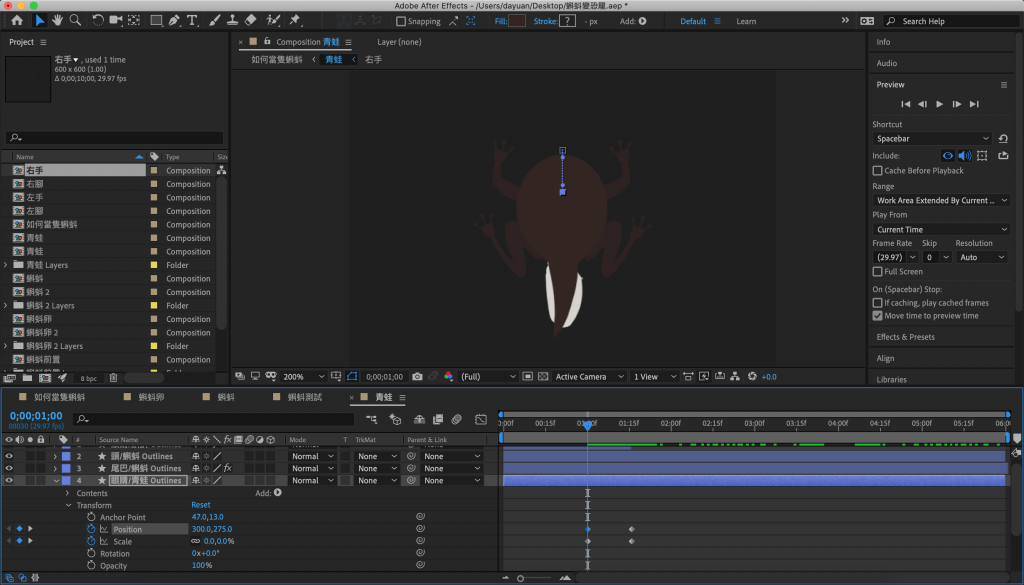Switch to the 蝌蚪卵 timeline tab
The width and height of the screenshot is (1024, 585).
click(152, 397)
